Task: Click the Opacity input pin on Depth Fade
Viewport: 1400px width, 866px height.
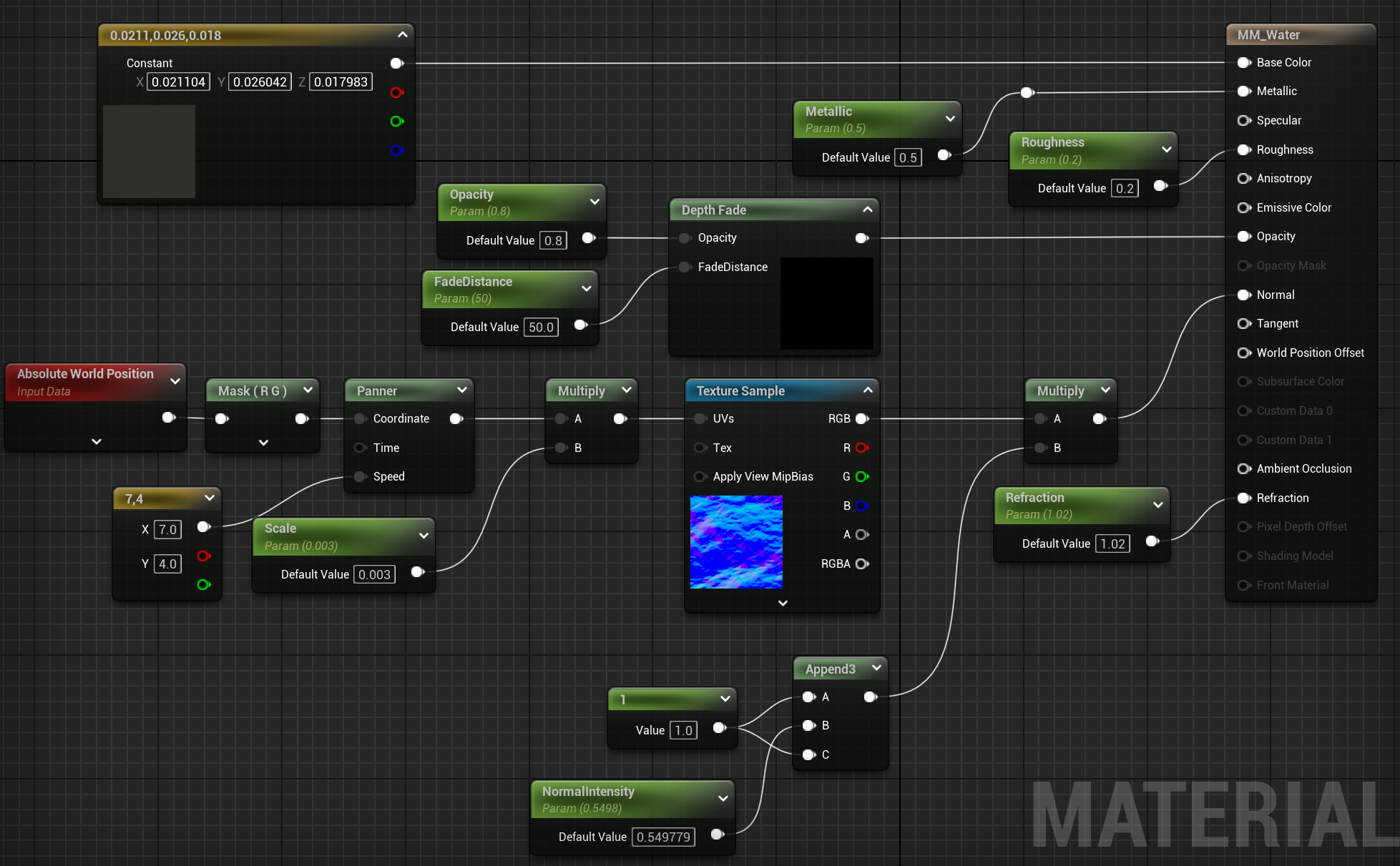Action: 684,237
